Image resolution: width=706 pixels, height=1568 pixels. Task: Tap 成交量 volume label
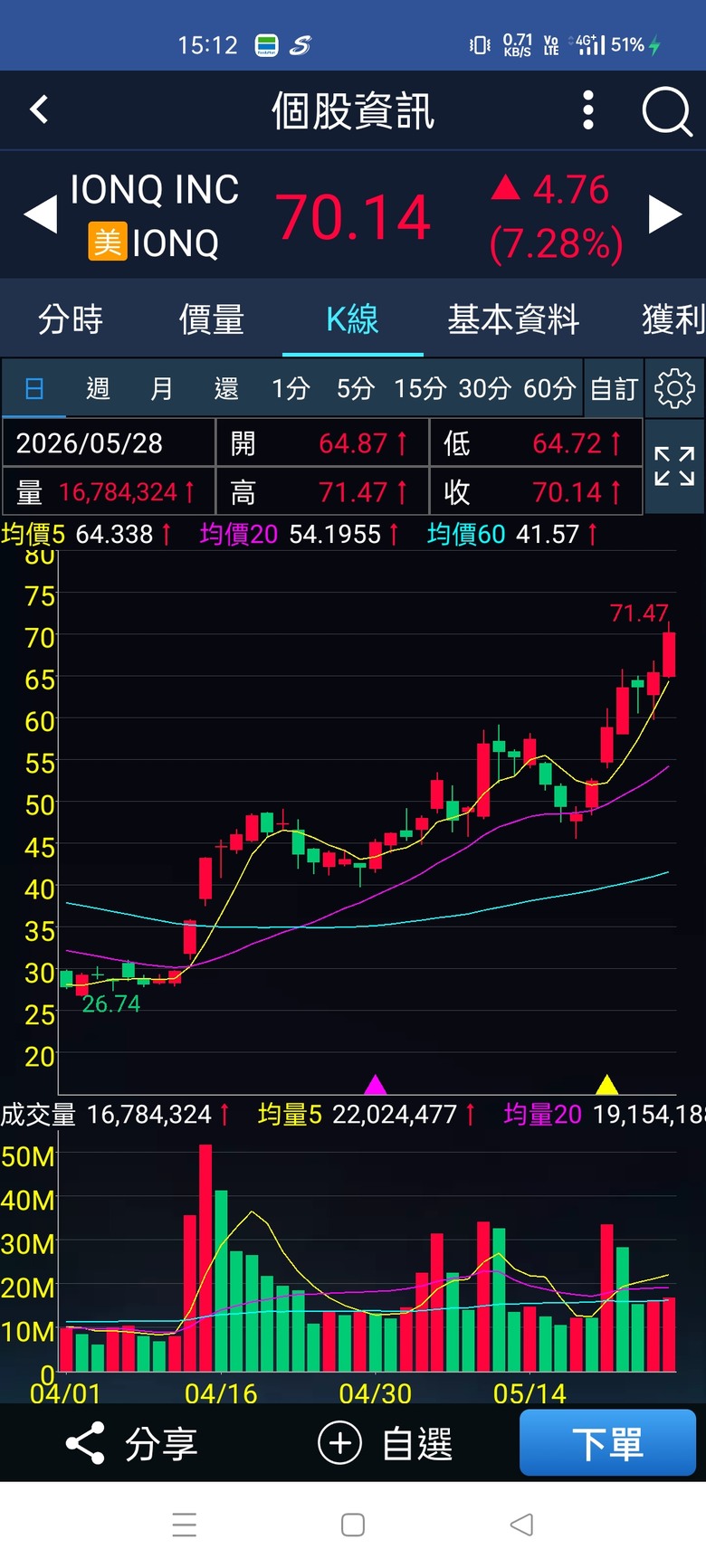(38, 1114)
